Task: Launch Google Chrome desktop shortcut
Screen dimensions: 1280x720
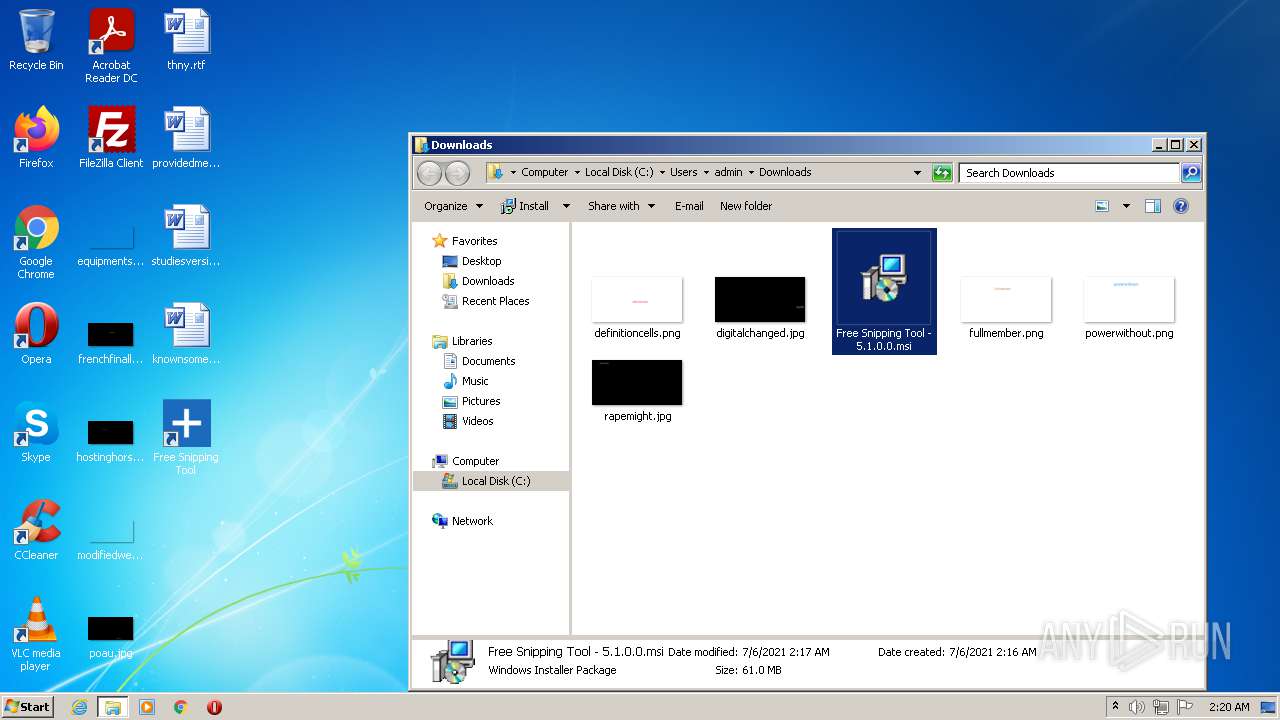Action: tap(36, 242)
